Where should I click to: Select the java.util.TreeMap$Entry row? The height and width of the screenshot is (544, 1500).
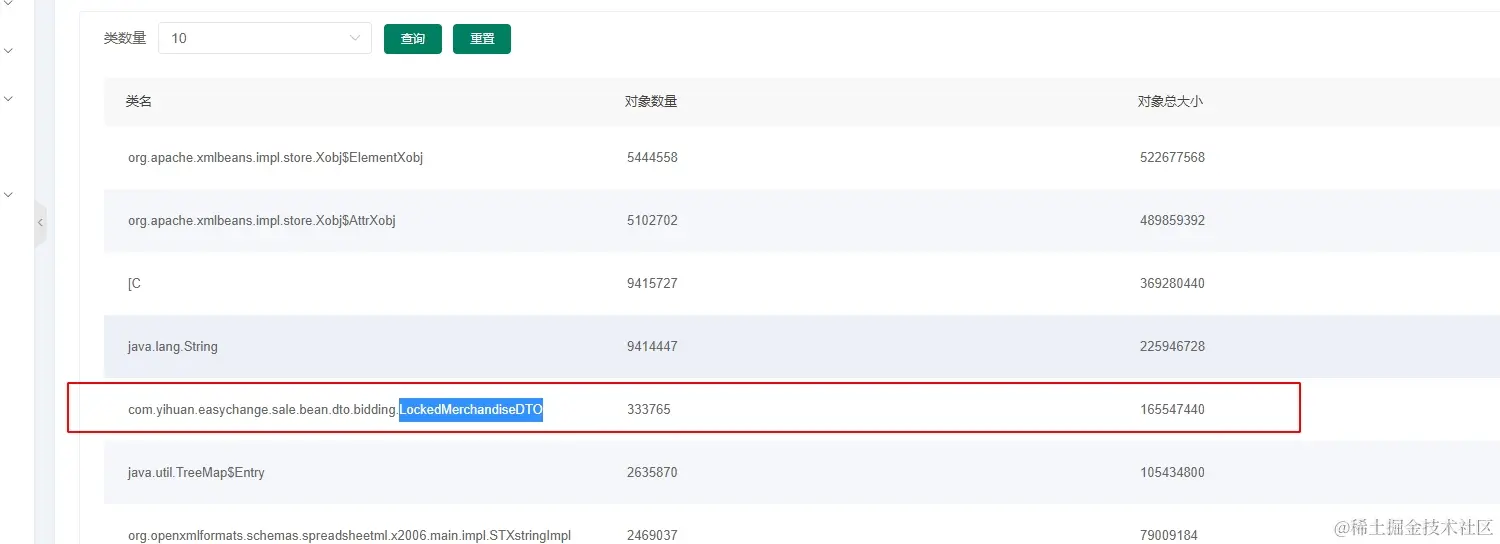click(x=800, y=472)
